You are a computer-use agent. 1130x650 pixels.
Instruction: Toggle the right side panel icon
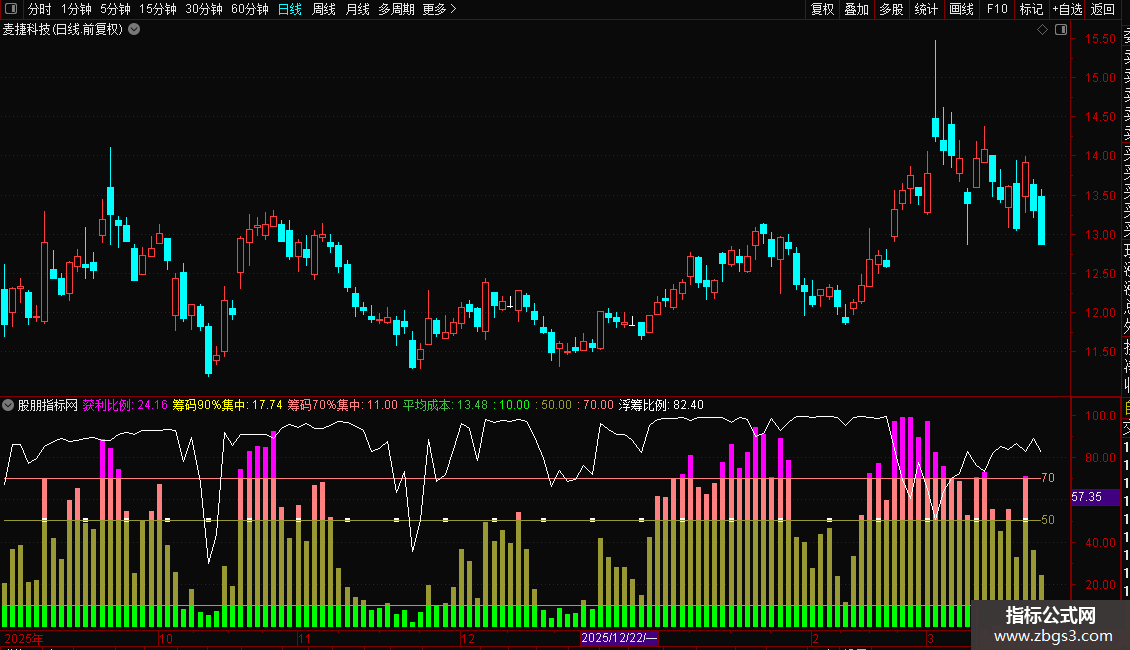coord(1061,30)
